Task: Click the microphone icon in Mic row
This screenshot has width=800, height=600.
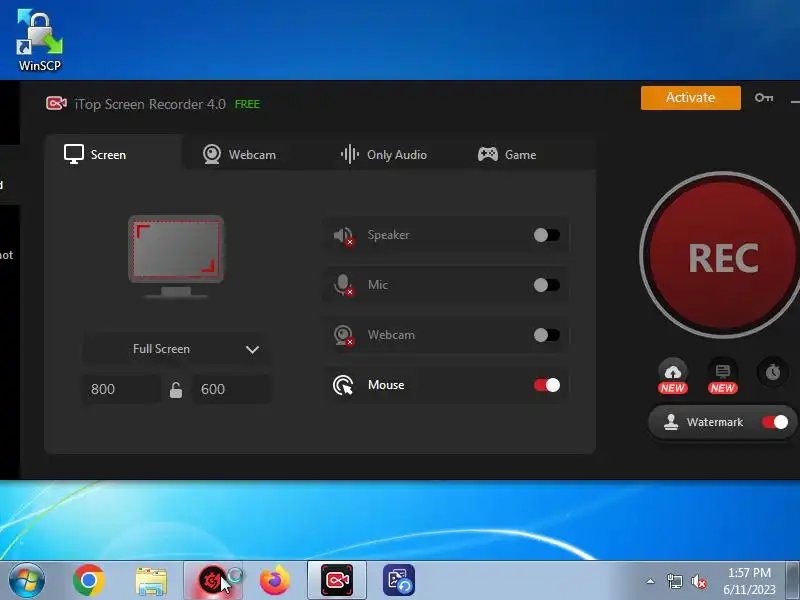Action: click(343, 285)
